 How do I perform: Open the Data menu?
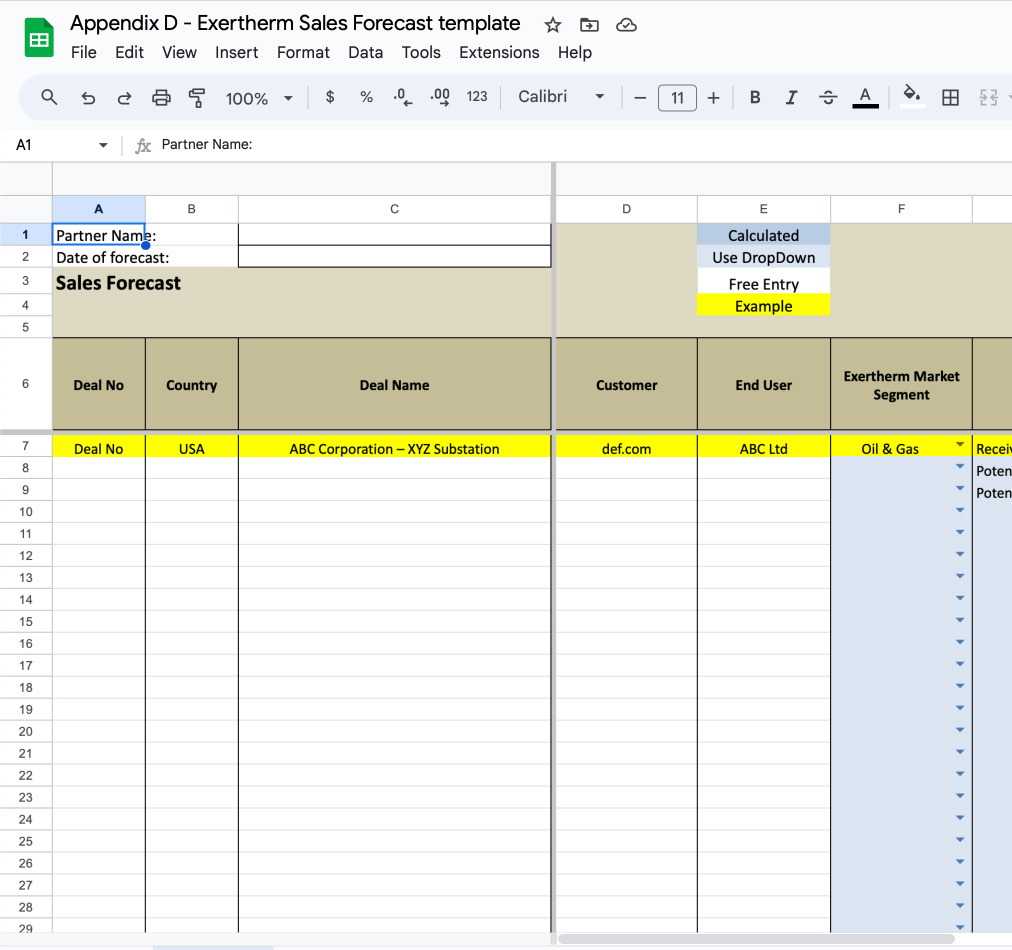point(365,53)
